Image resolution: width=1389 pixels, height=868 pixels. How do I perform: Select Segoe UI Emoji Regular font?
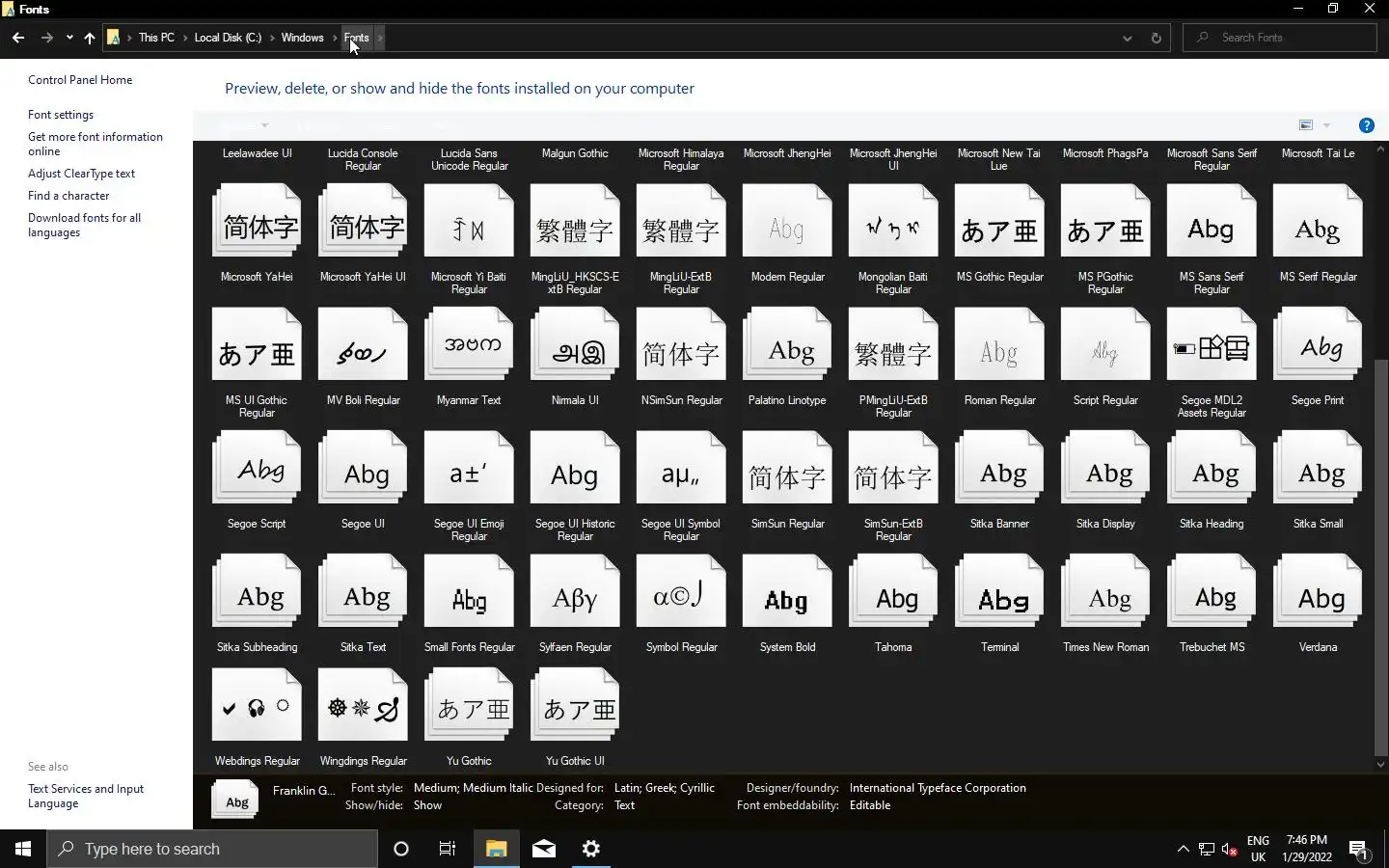pos(469,468)
